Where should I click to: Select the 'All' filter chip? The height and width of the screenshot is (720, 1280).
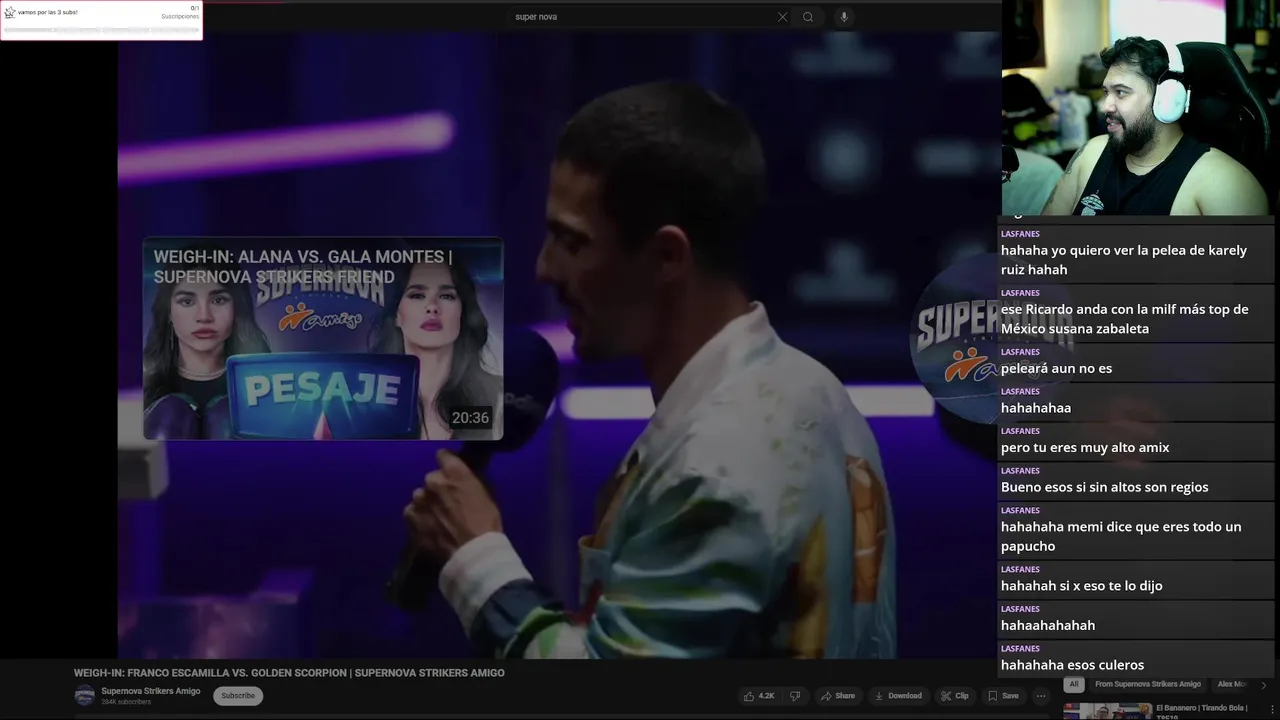click(1074, 685)
